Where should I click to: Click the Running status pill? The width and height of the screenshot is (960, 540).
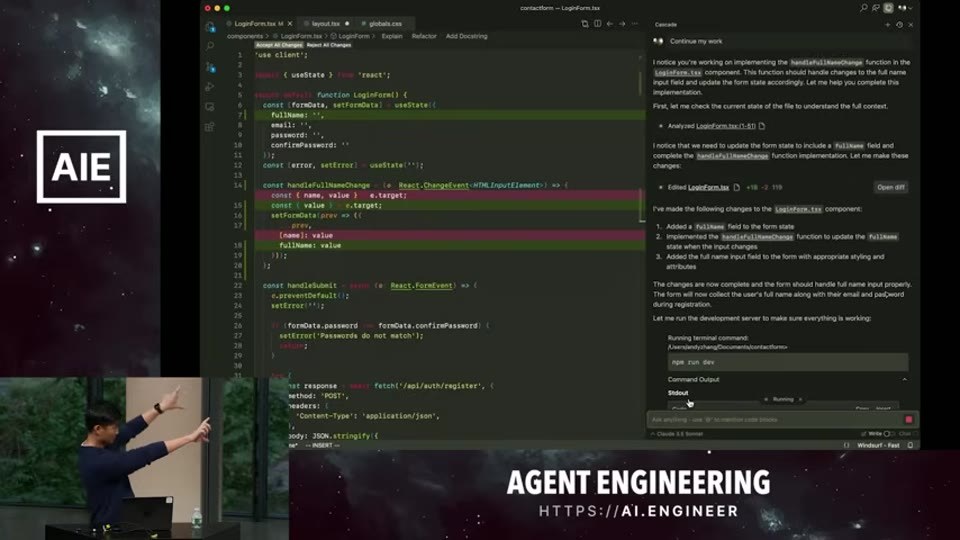(x=782, y=399)
